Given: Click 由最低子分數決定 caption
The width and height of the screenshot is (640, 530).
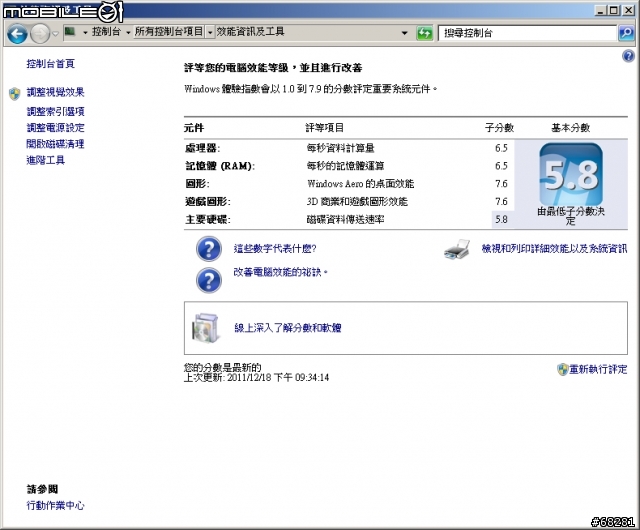Looking at the screenshot, I should pyautogui.click(x=571, y=216).
